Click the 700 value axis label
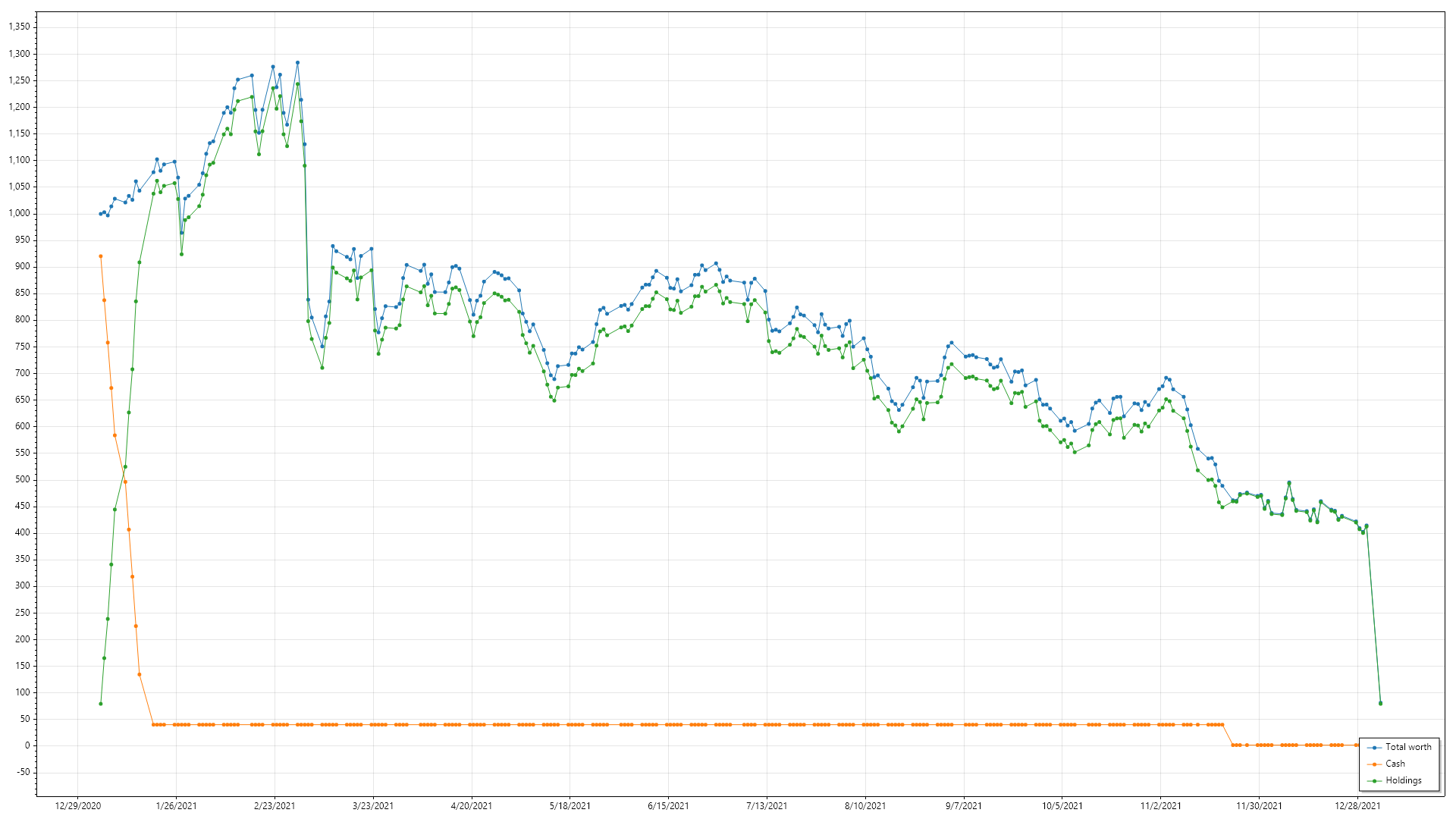 pyautogui.click(x=23, y=373)
